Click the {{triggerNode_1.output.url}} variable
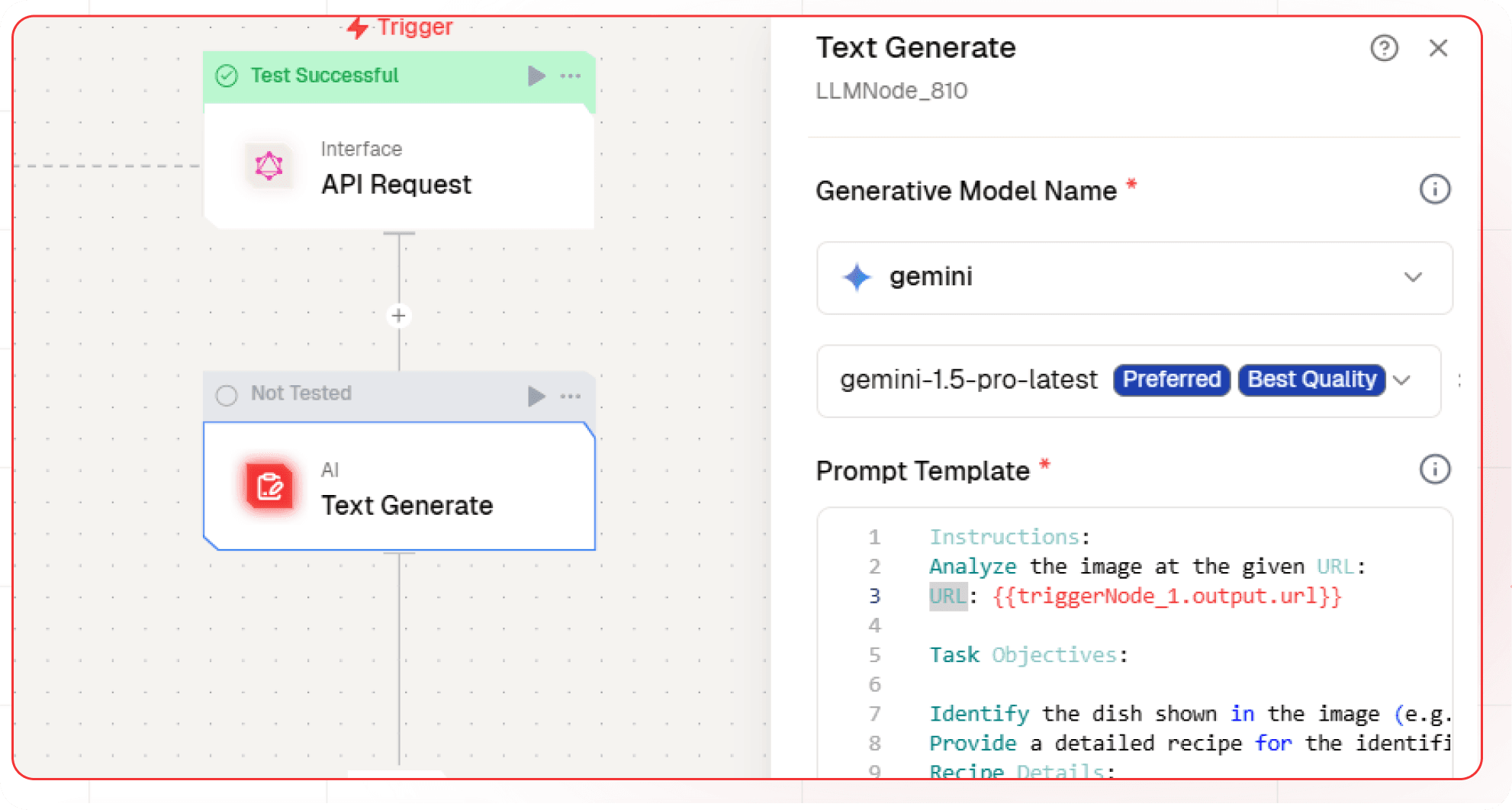The height and width of the screenshot is (810, 1512). pos(1166,596)
